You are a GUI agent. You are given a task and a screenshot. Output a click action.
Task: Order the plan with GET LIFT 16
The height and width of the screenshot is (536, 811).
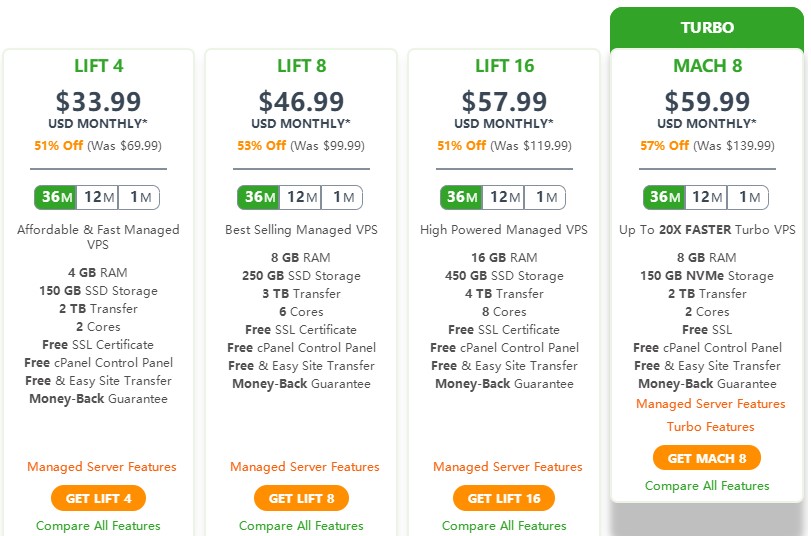point(504,498)
